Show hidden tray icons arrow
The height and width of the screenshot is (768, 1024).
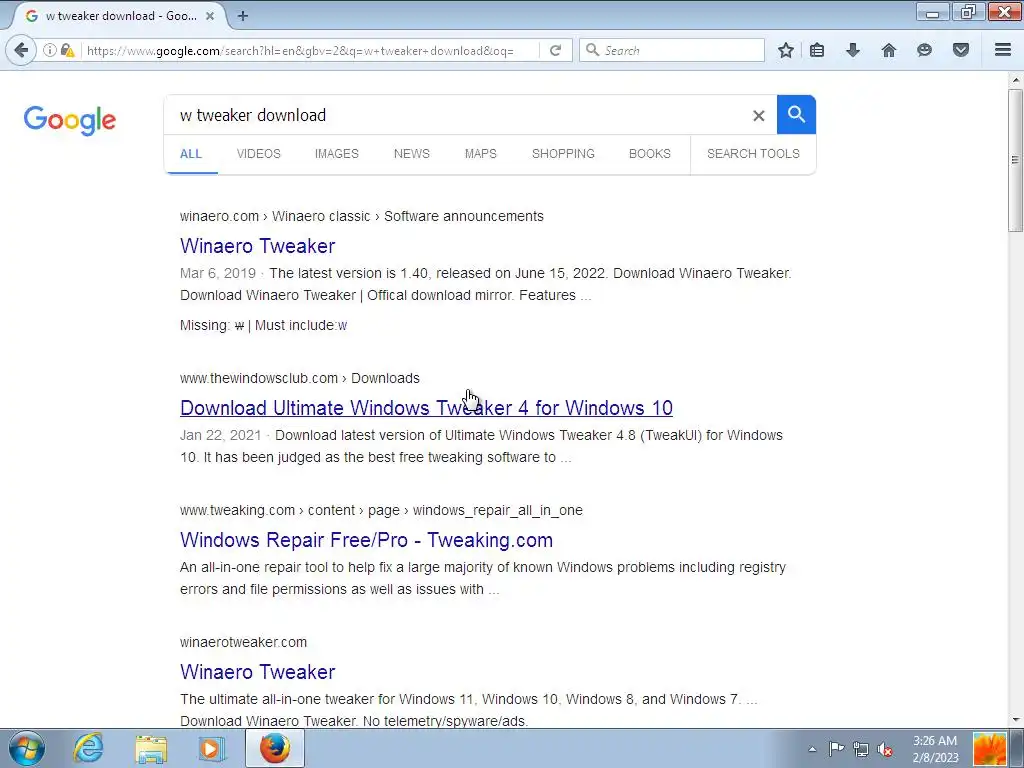(x=812, y=749)
